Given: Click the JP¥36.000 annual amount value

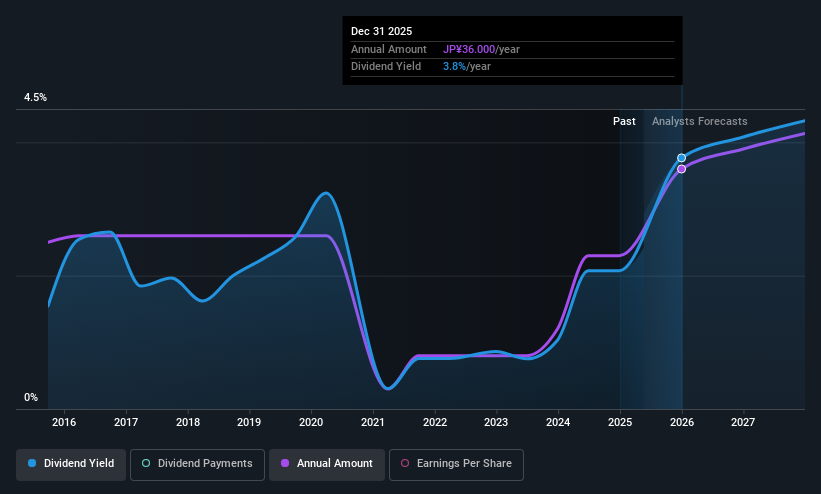Looking at the screenshot, I should point(469,49).
